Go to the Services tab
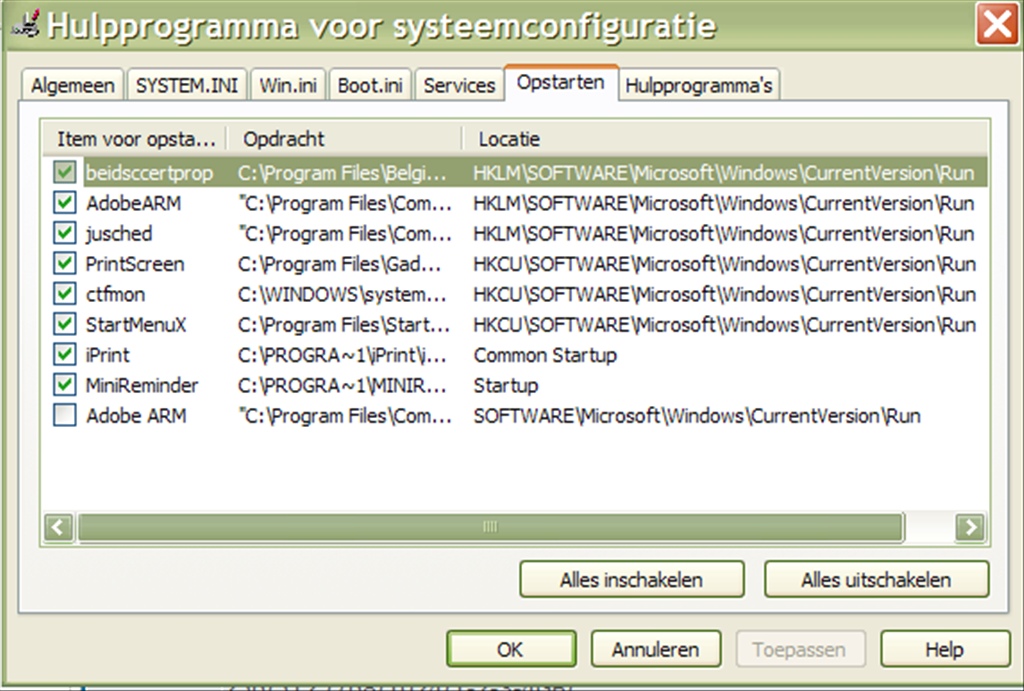The image size is (1024, 691). pos(459,85)
